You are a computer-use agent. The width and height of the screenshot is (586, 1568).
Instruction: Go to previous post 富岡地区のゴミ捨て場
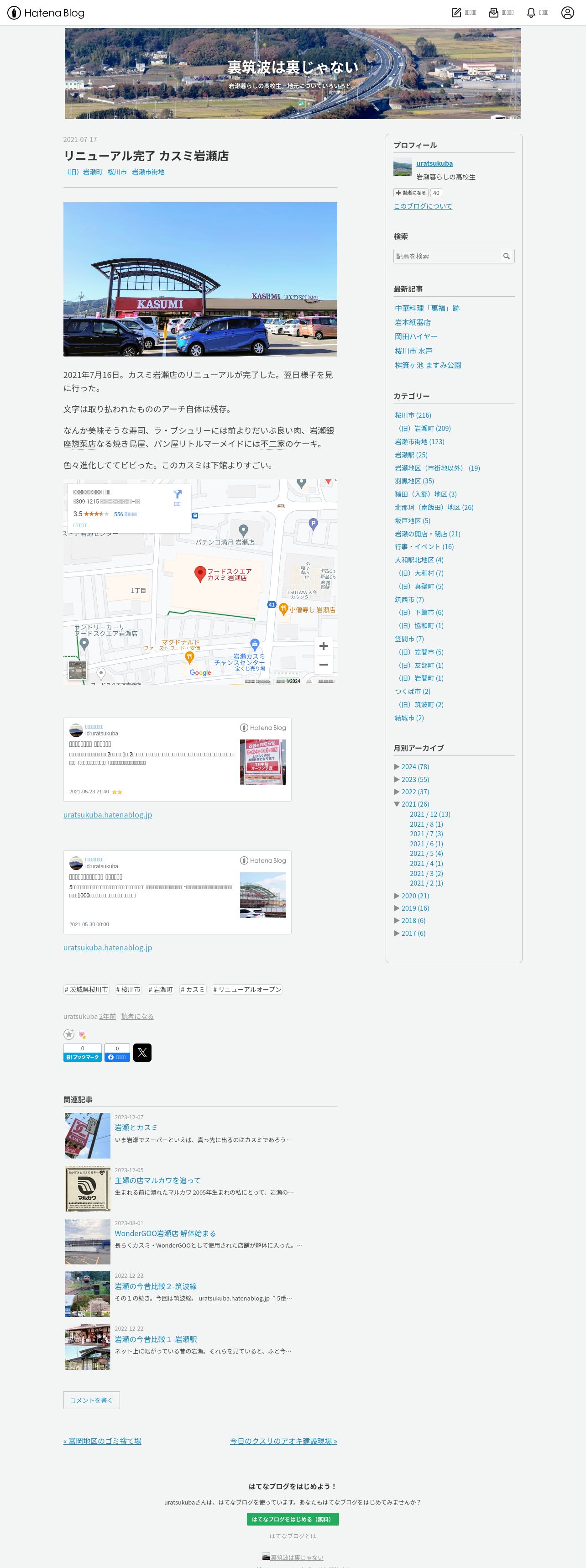[102, 1441]
